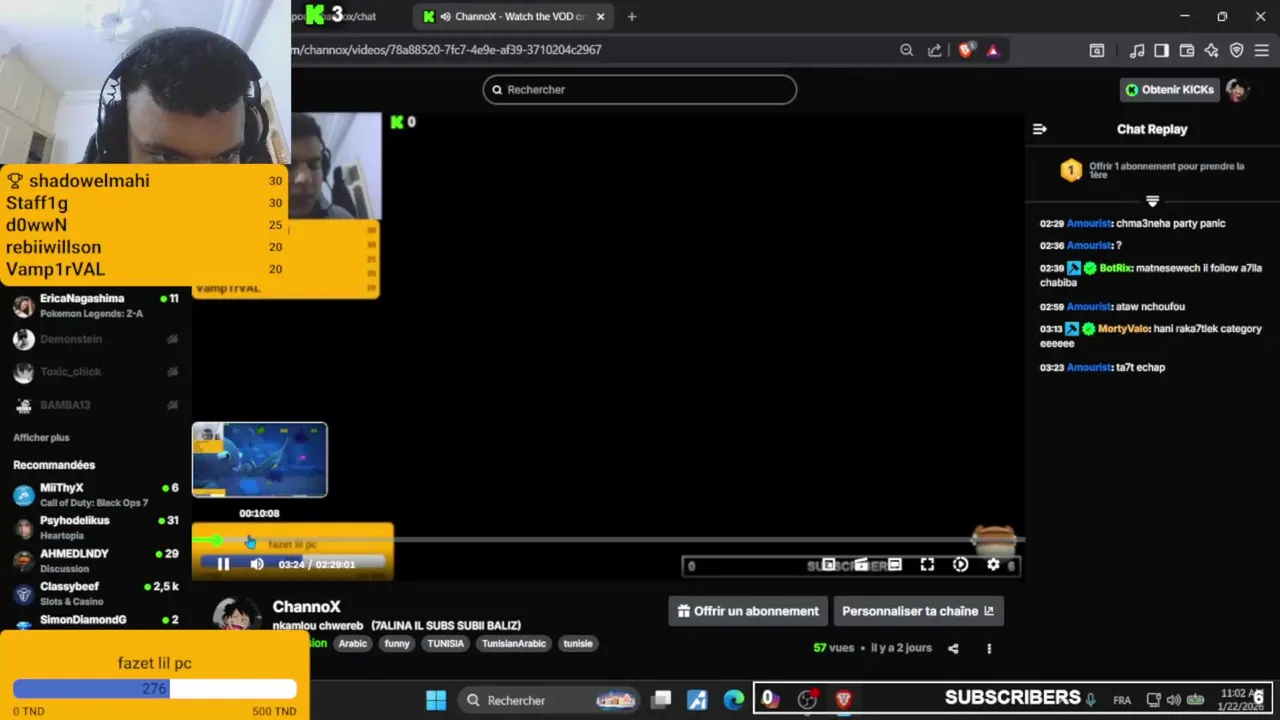Toggle theater mode in the player
Image resolution: width=1280 pixels, height=720 pixels.
[x=895, y=565]
